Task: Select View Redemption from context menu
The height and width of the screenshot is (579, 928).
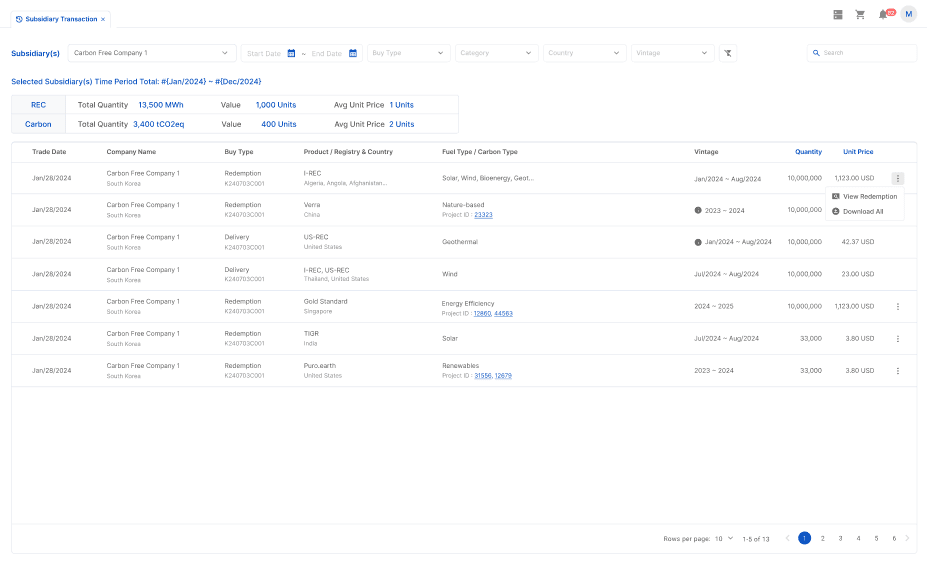Action: pyautogui.click(x=869, y=196)
